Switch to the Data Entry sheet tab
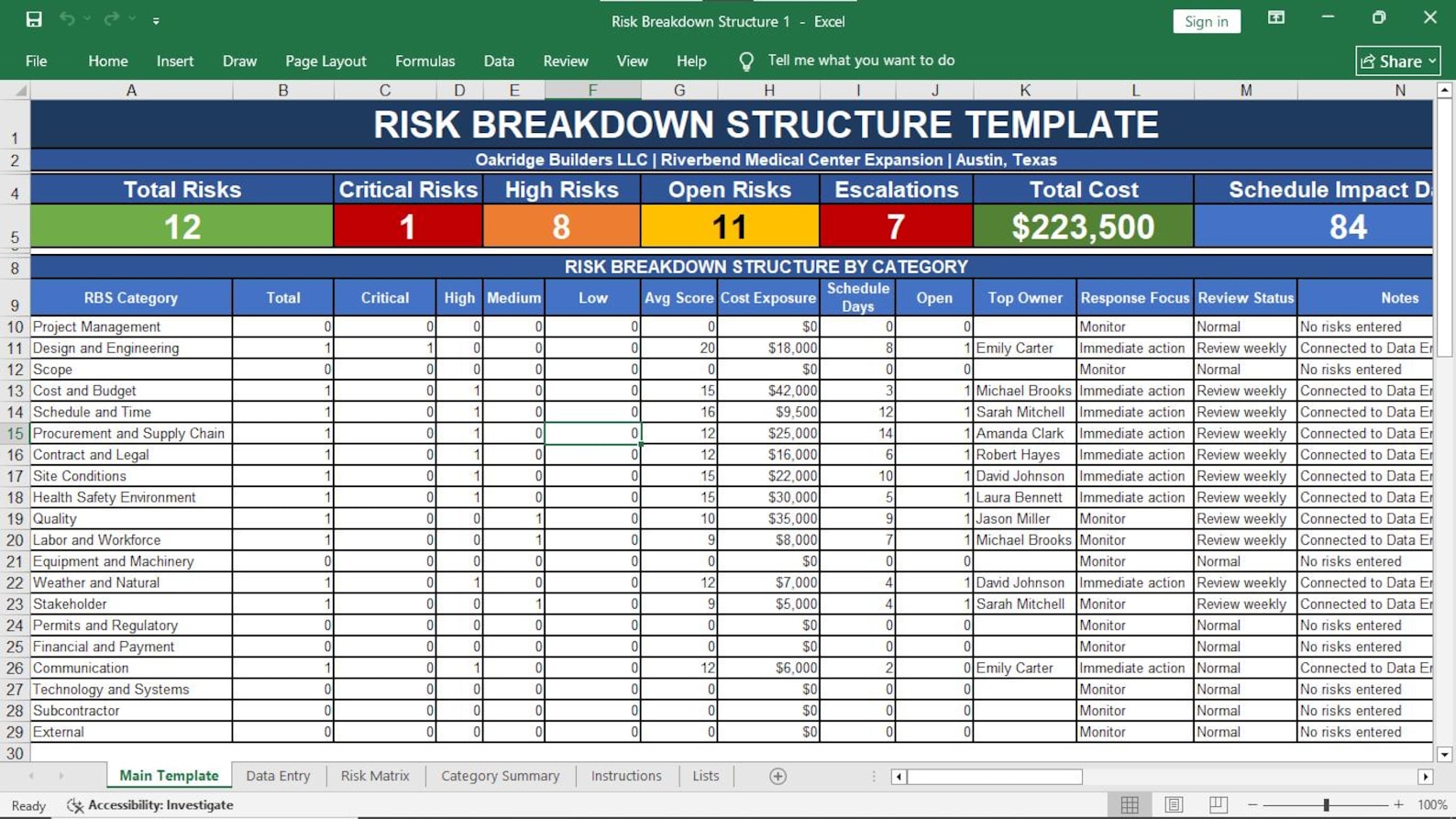The width and height of the screenshot is (1456, 819). 278,776
